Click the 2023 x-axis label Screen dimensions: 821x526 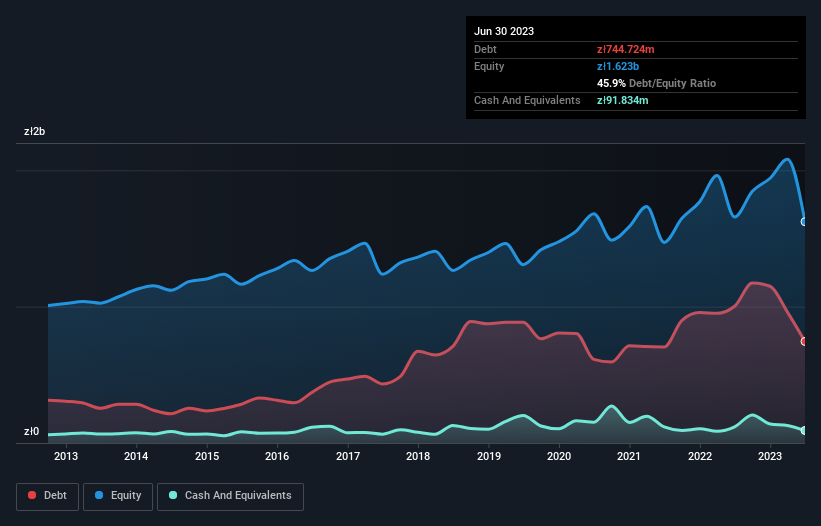point(770,456)
